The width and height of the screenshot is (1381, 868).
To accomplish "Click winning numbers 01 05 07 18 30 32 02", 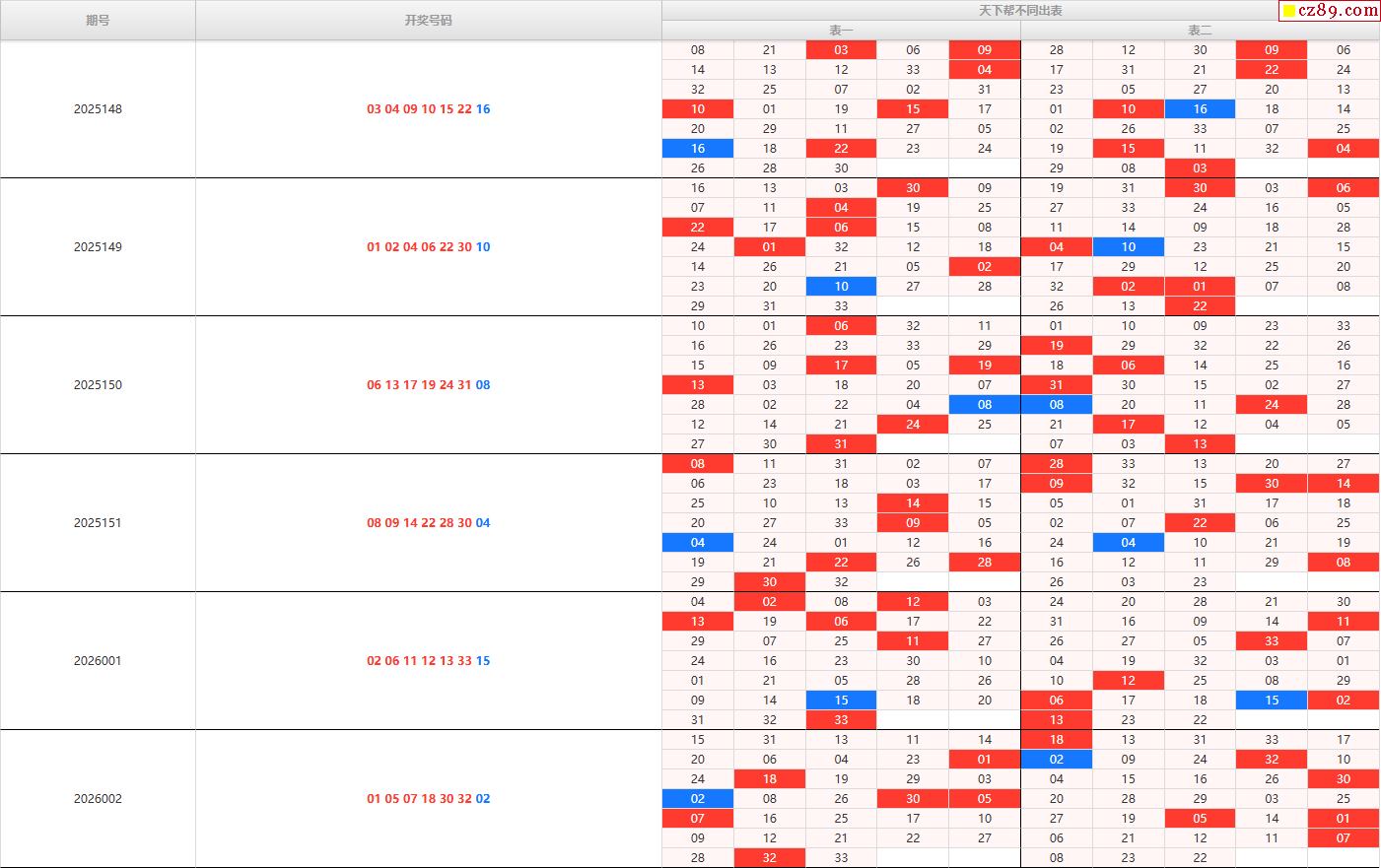I will tap(428, 799).
